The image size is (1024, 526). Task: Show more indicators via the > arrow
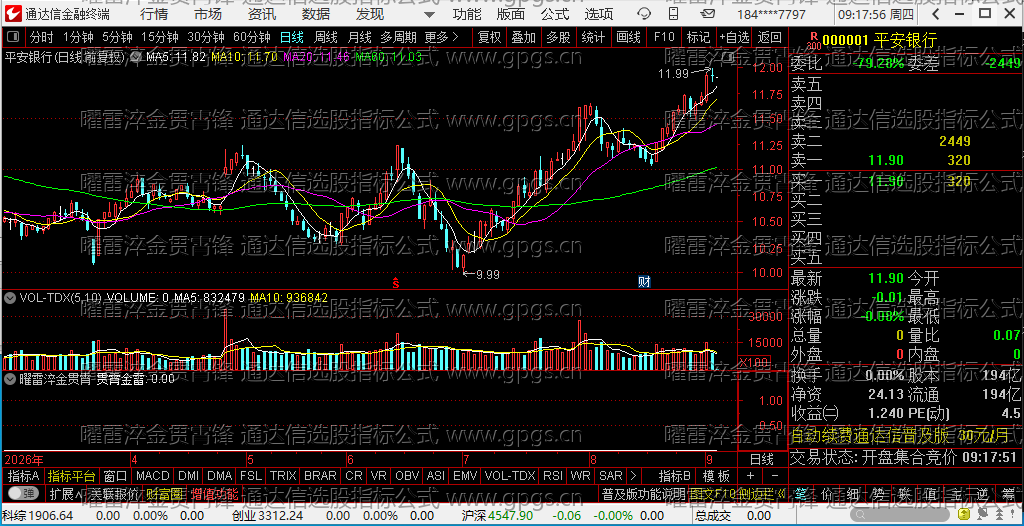(632, 475)
